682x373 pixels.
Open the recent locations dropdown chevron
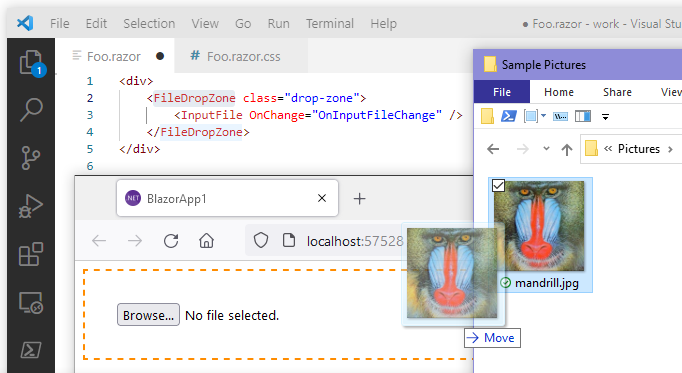[x=546, y=149]
